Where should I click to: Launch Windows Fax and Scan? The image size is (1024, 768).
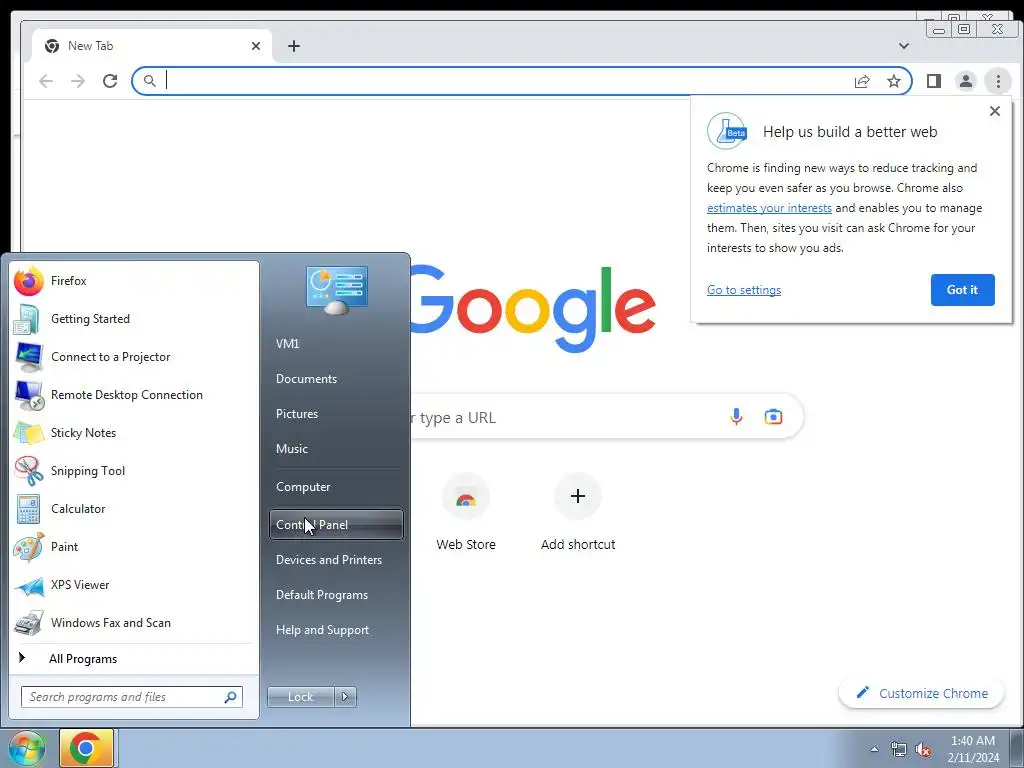coord(134,622)
